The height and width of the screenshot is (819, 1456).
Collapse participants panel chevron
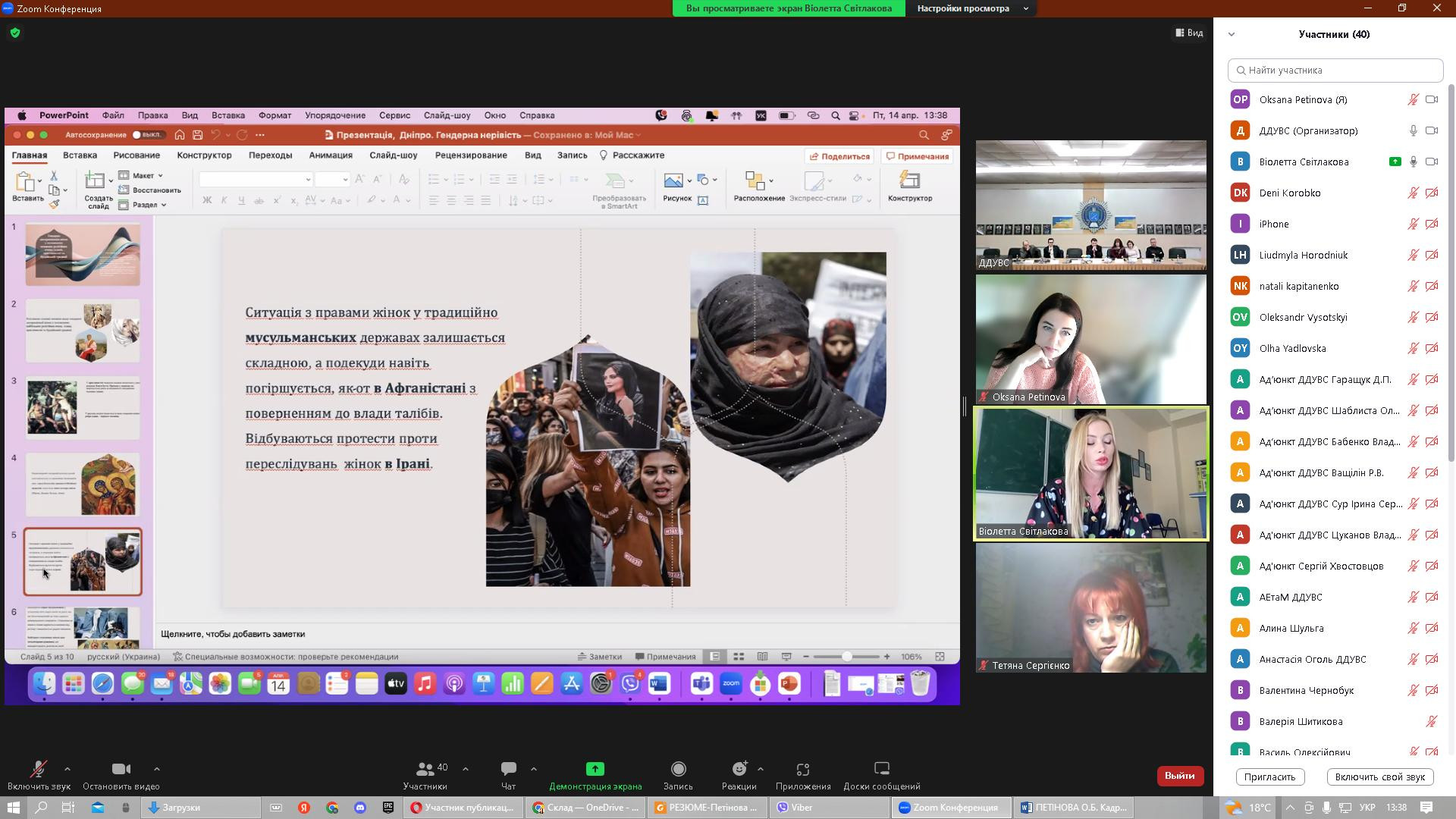point(1232,34)
